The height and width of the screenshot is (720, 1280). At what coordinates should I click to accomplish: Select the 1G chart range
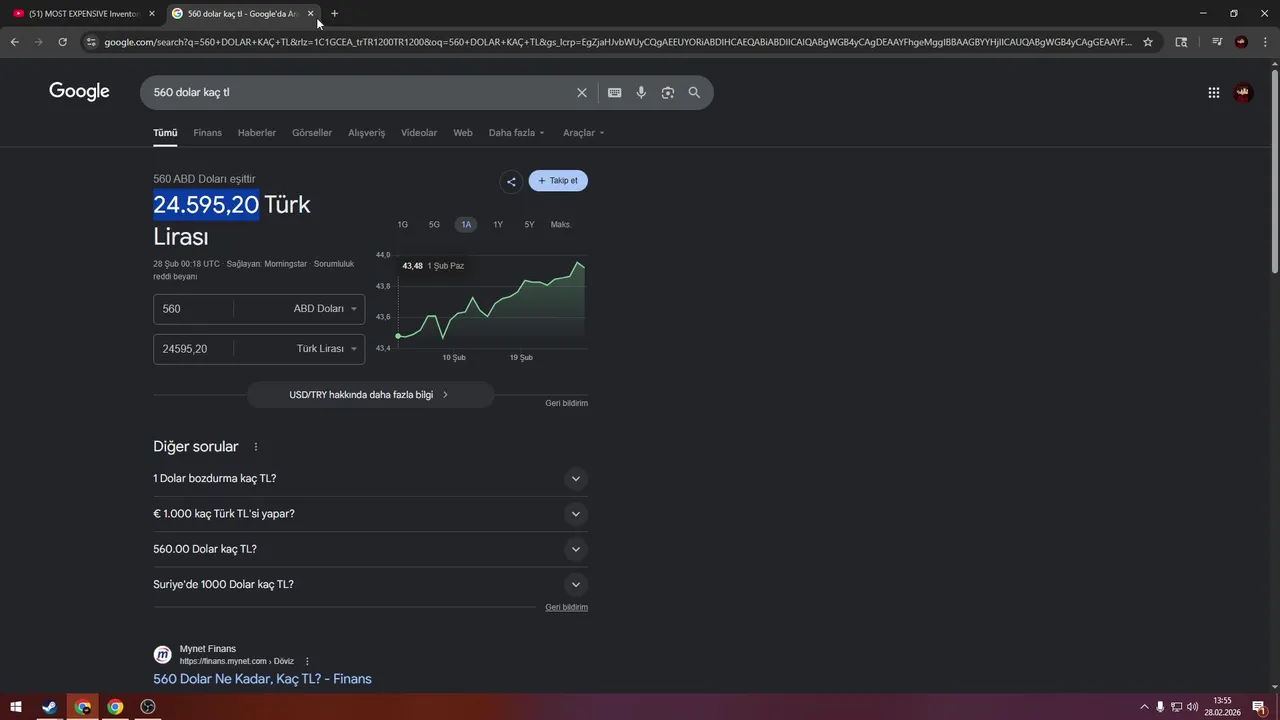point(402,225)
